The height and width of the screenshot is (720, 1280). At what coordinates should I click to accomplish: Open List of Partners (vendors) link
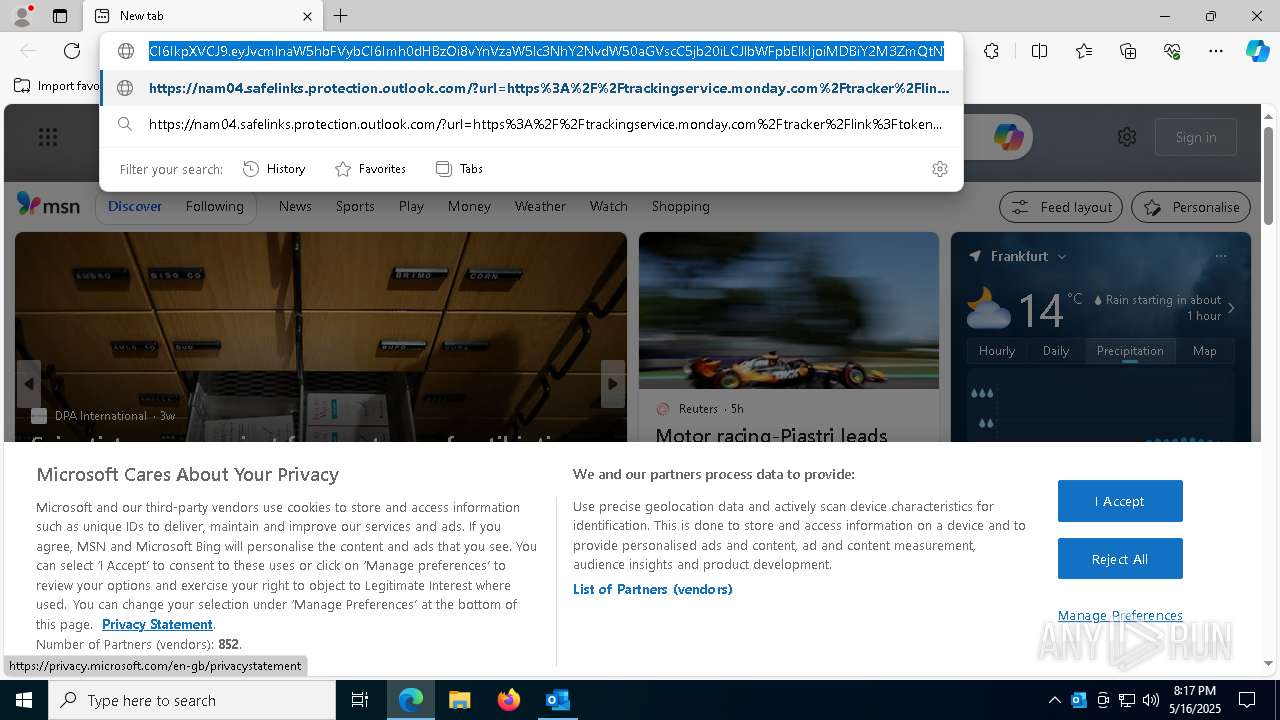[653, 589]
